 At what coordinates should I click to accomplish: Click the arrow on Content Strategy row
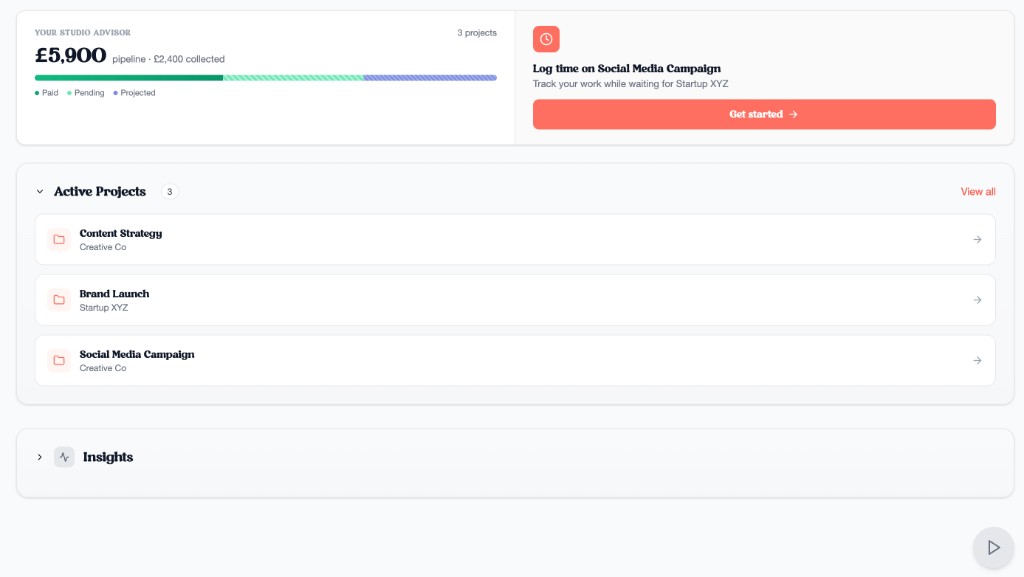[x=977, y=240]
